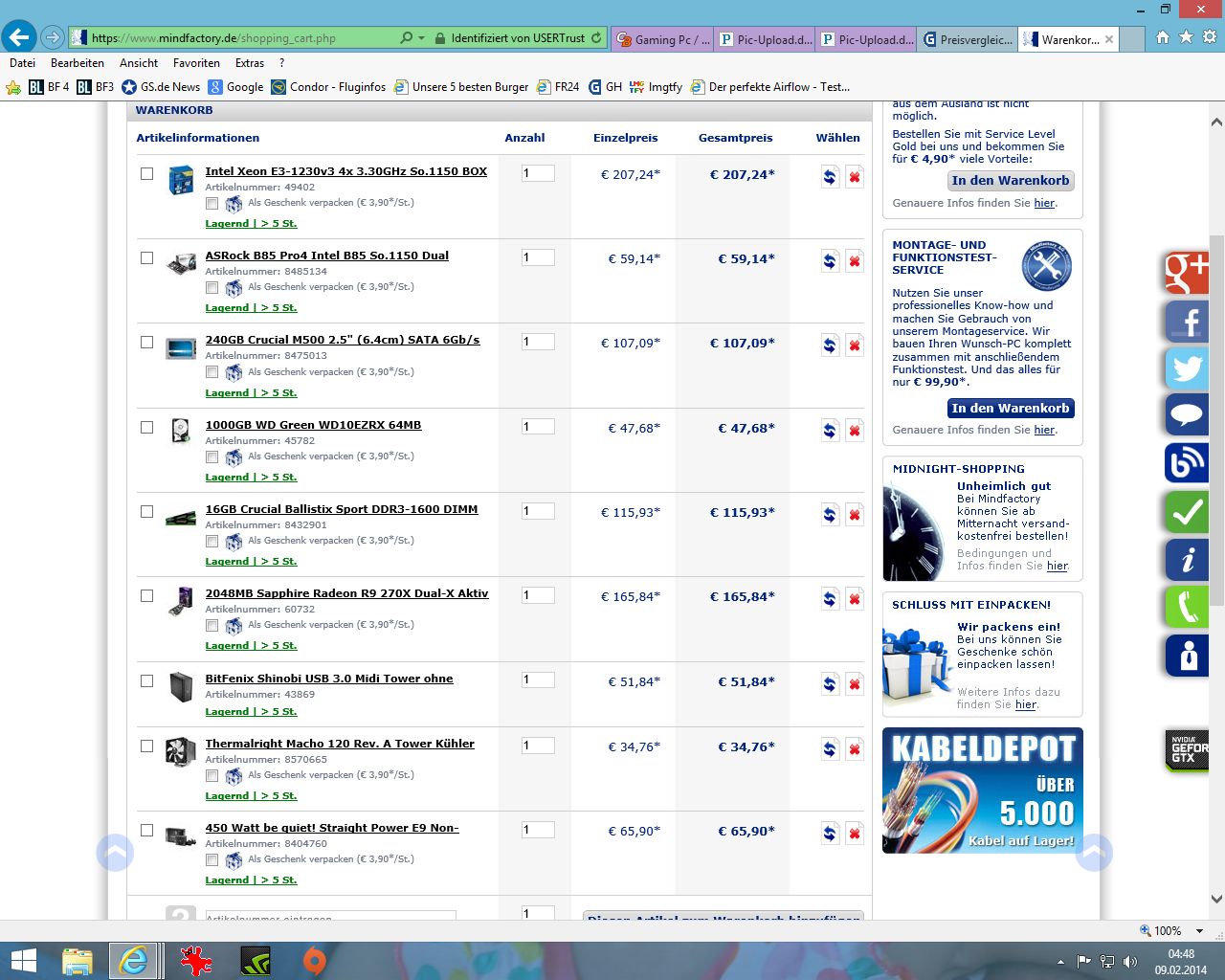Viewport: 1225px width, 980px height.
Task: Enable gift wrapping for Sapphire Radeon R9 270X
Action: (212, 625)
